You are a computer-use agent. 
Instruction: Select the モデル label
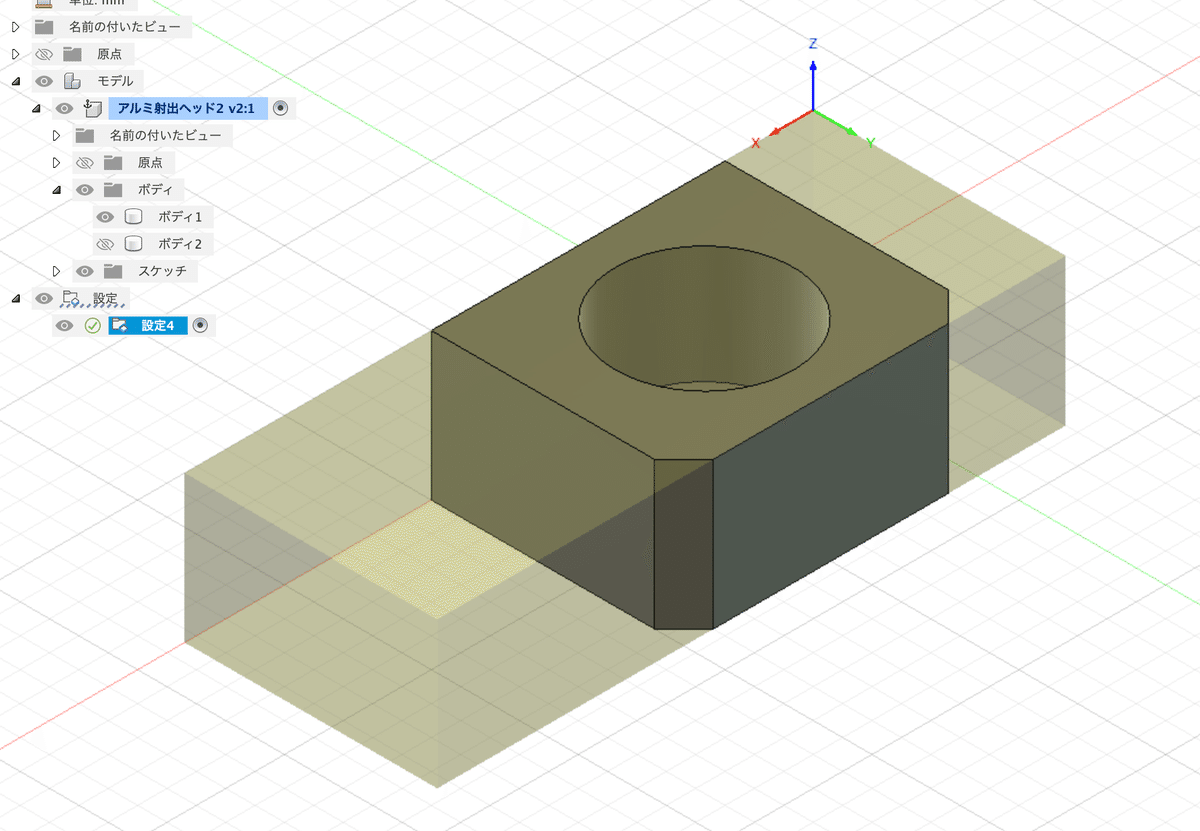117,81
